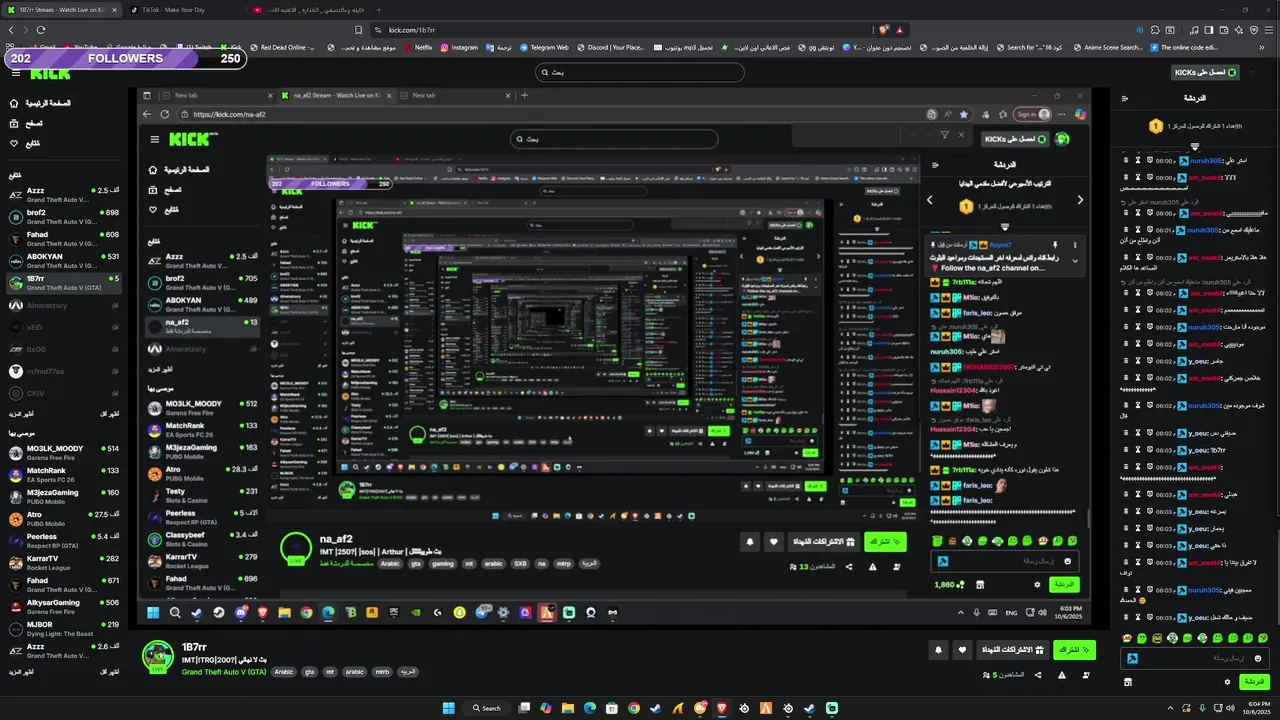Switch to the TikTok - Make Your Day tab

pyautogui.click(x=184, y=10)
